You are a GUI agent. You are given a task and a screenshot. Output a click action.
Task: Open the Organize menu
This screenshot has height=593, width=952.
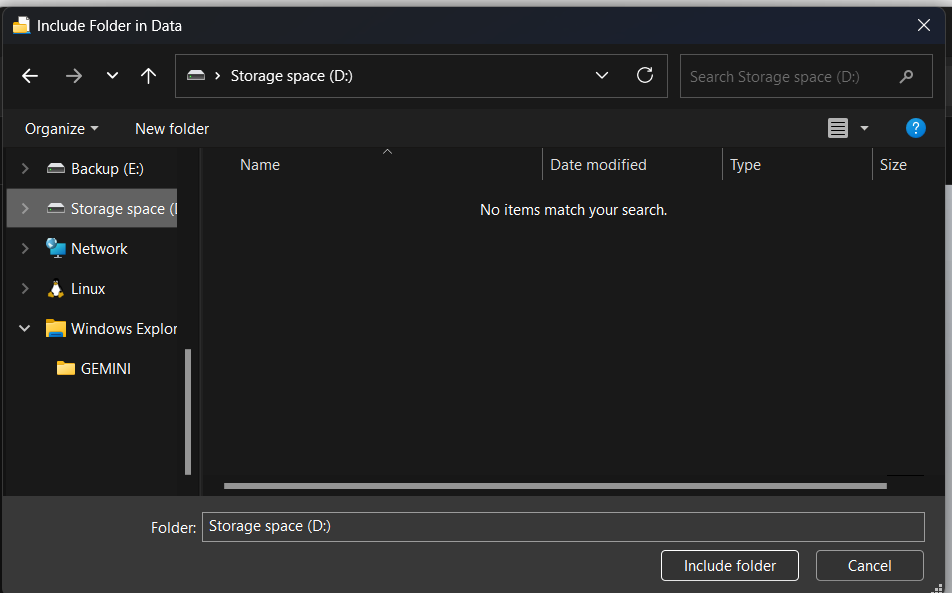(62, 129)
